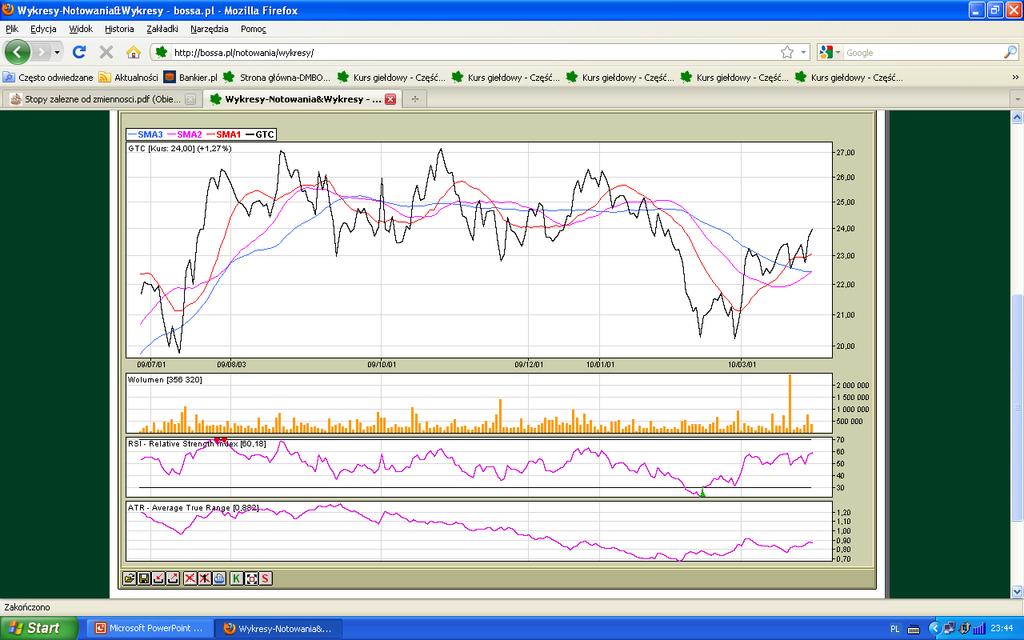
Task: Open the Edycja menu
Action: click(x=43, y=29)
